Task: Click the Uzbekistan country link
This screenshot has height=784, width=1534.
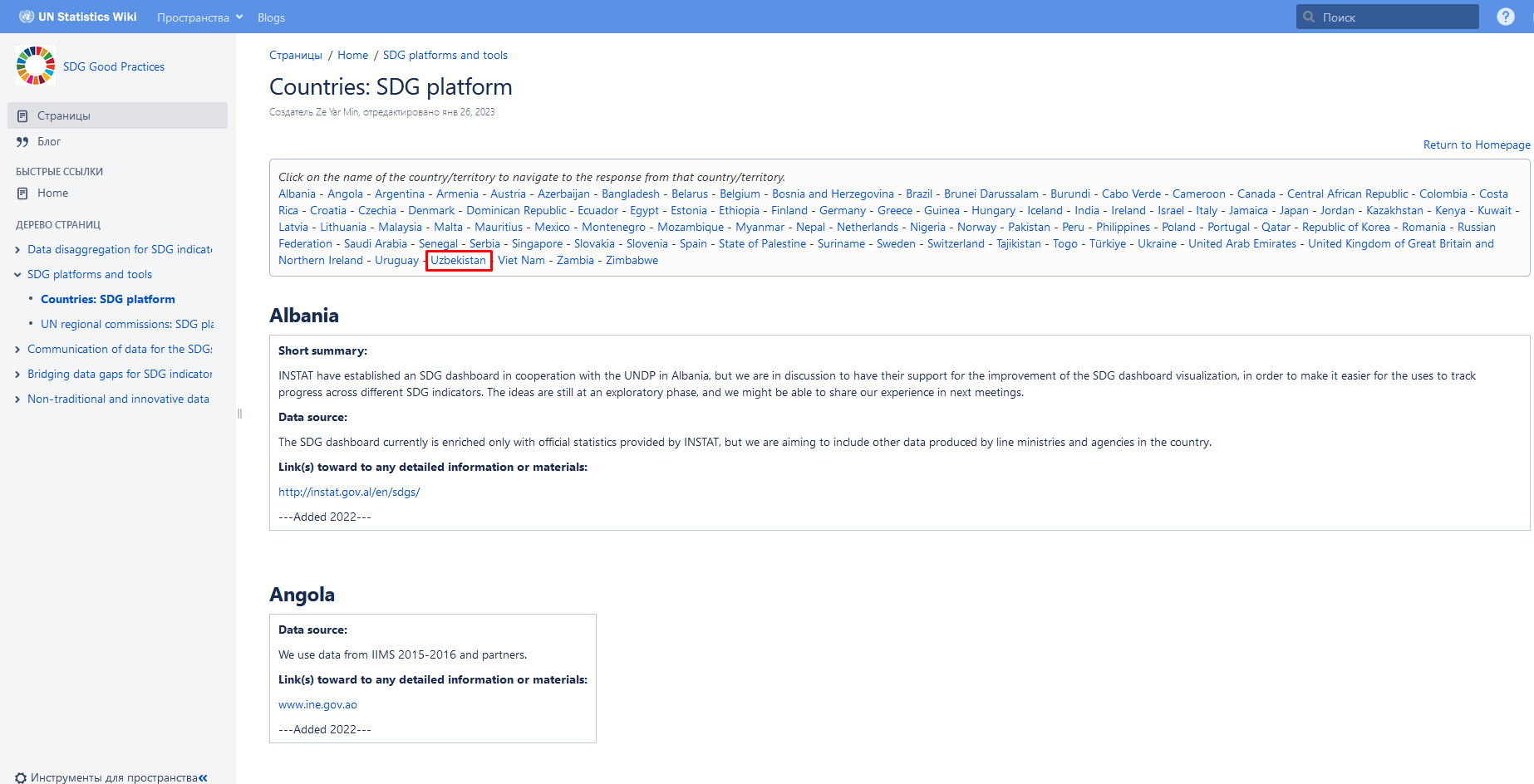Action: (458, 261)
